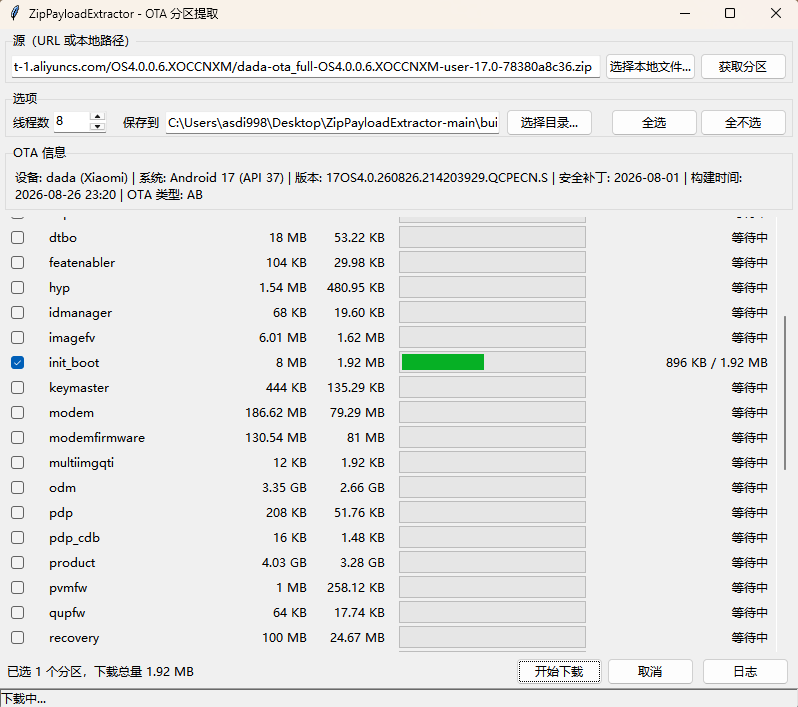Click 选择本地文件 button
This screenshot has width=798, height=707.
pos(650,67)
